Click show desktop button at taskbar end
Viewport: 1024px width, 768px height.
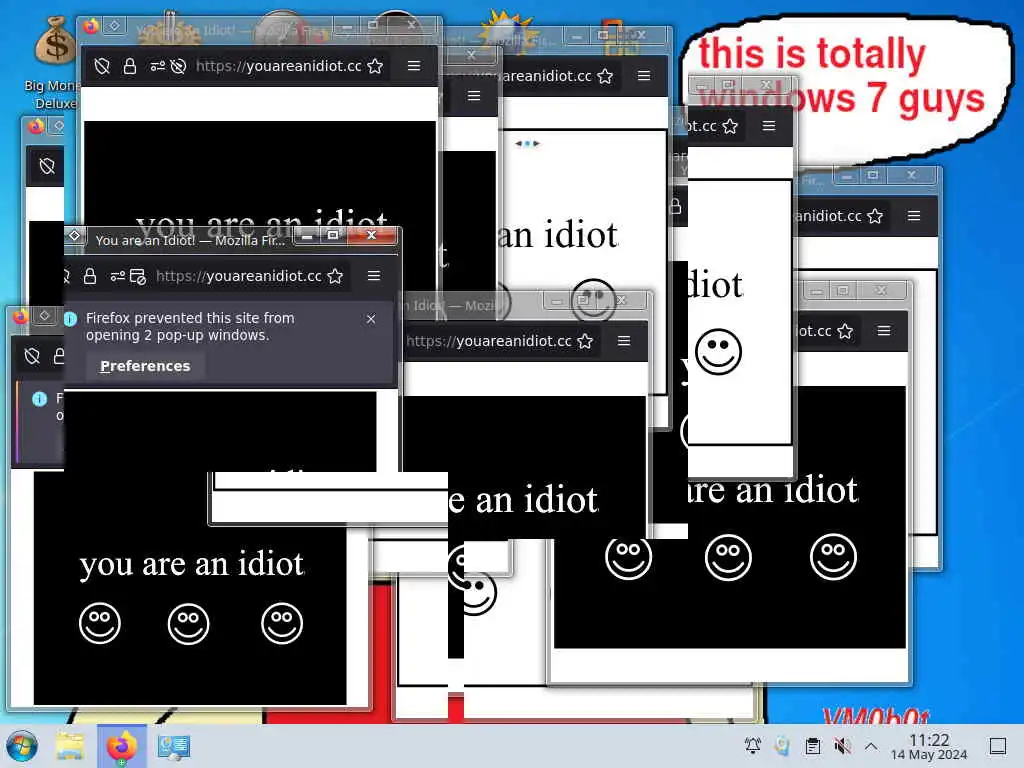tap(998, 746)
